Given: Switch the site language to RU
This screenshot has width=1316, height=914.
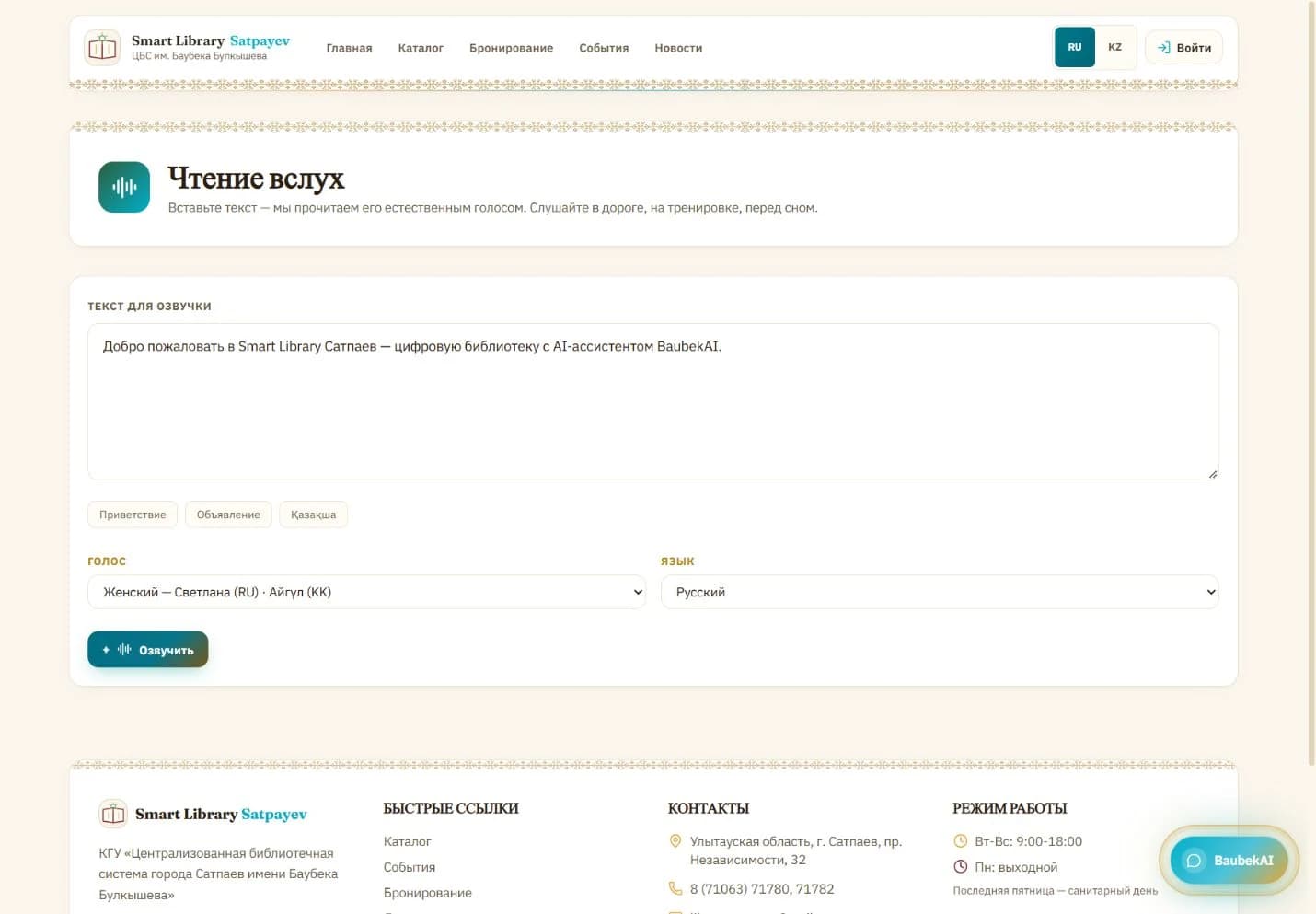Looking at the screenshot, I should [1075, 47].
